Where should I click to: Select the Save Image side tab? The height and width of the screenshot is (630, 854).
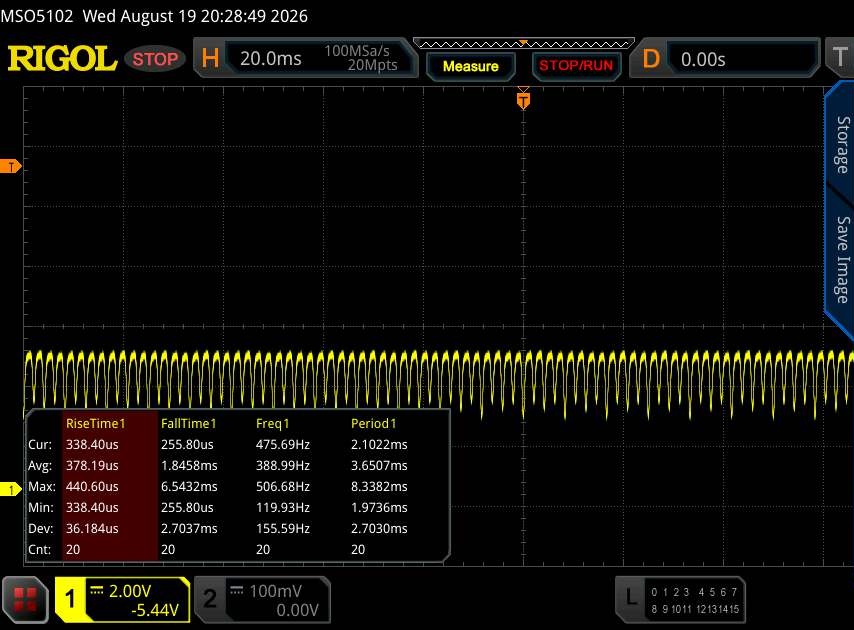842,260
